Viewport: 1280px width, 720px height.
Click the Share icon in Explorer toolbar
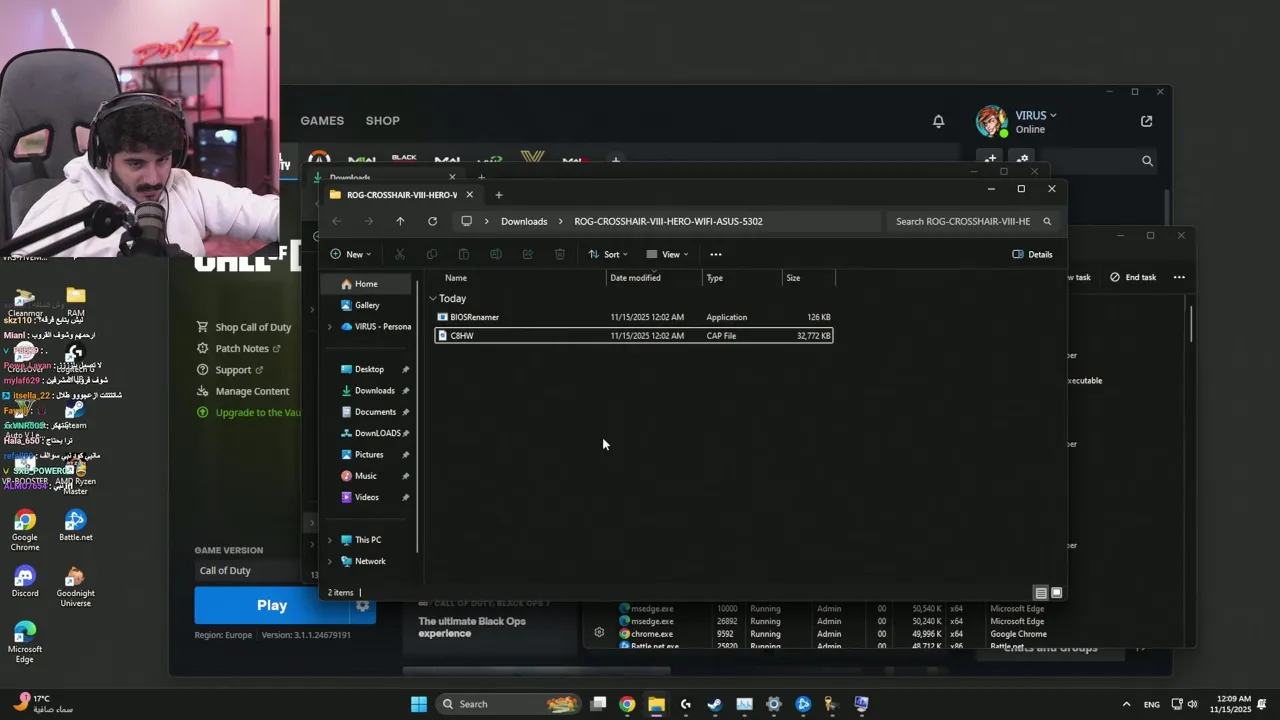(528, 254)
